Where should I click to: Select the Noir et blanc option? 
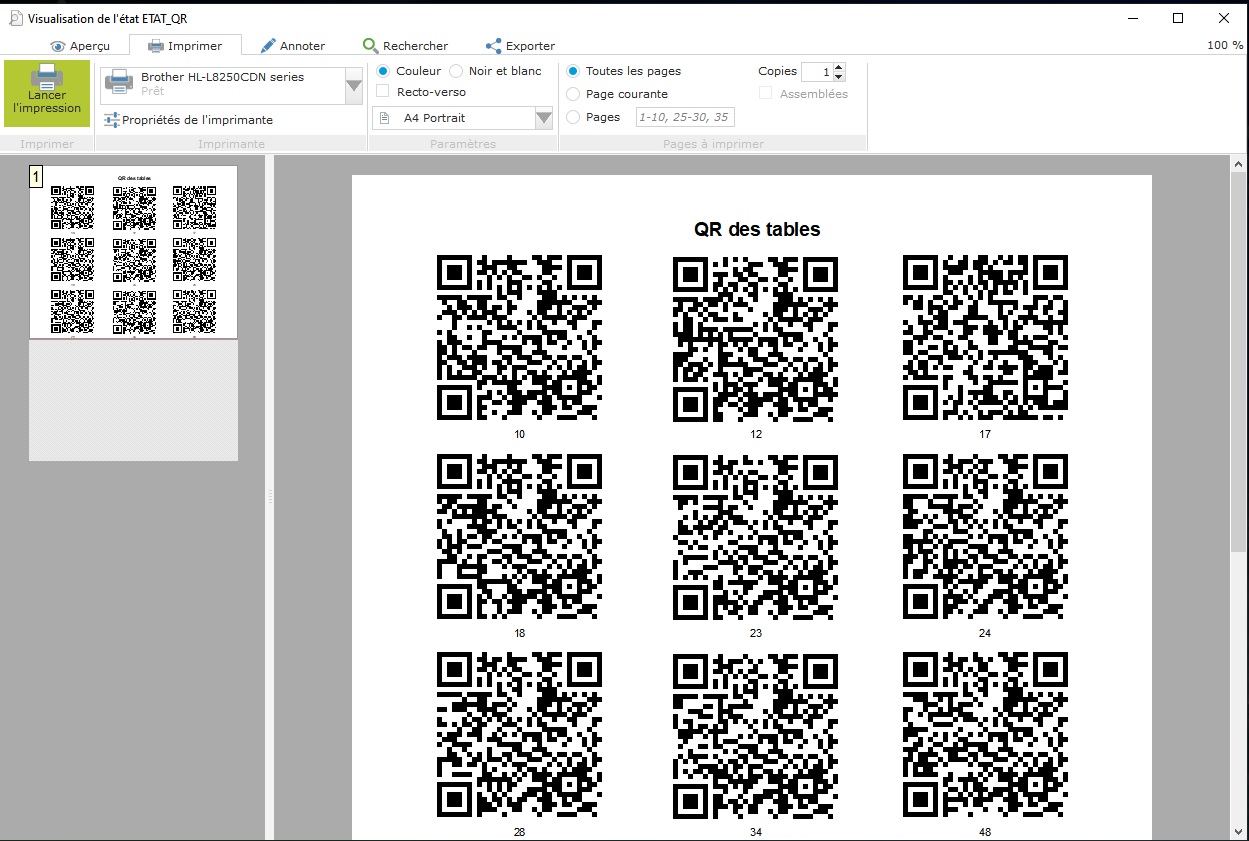tap(456, 71)
